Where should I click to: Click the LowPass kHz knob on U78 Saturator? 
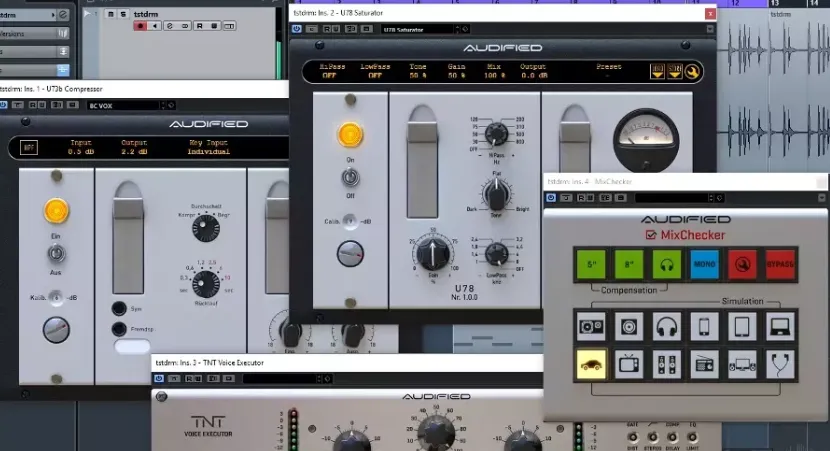497,255
